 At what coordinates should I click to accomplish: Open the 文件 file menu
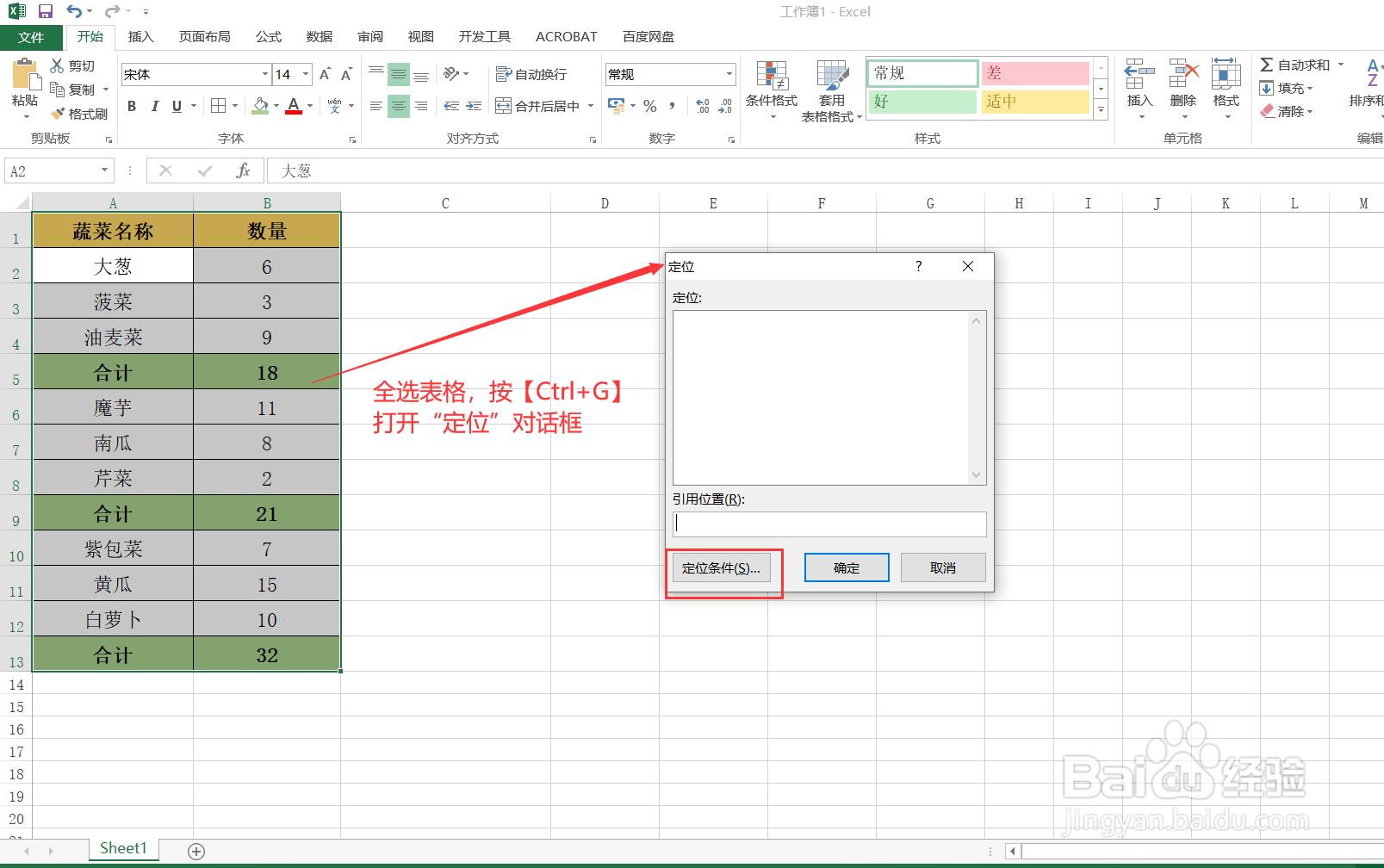[x=31, y=37]
